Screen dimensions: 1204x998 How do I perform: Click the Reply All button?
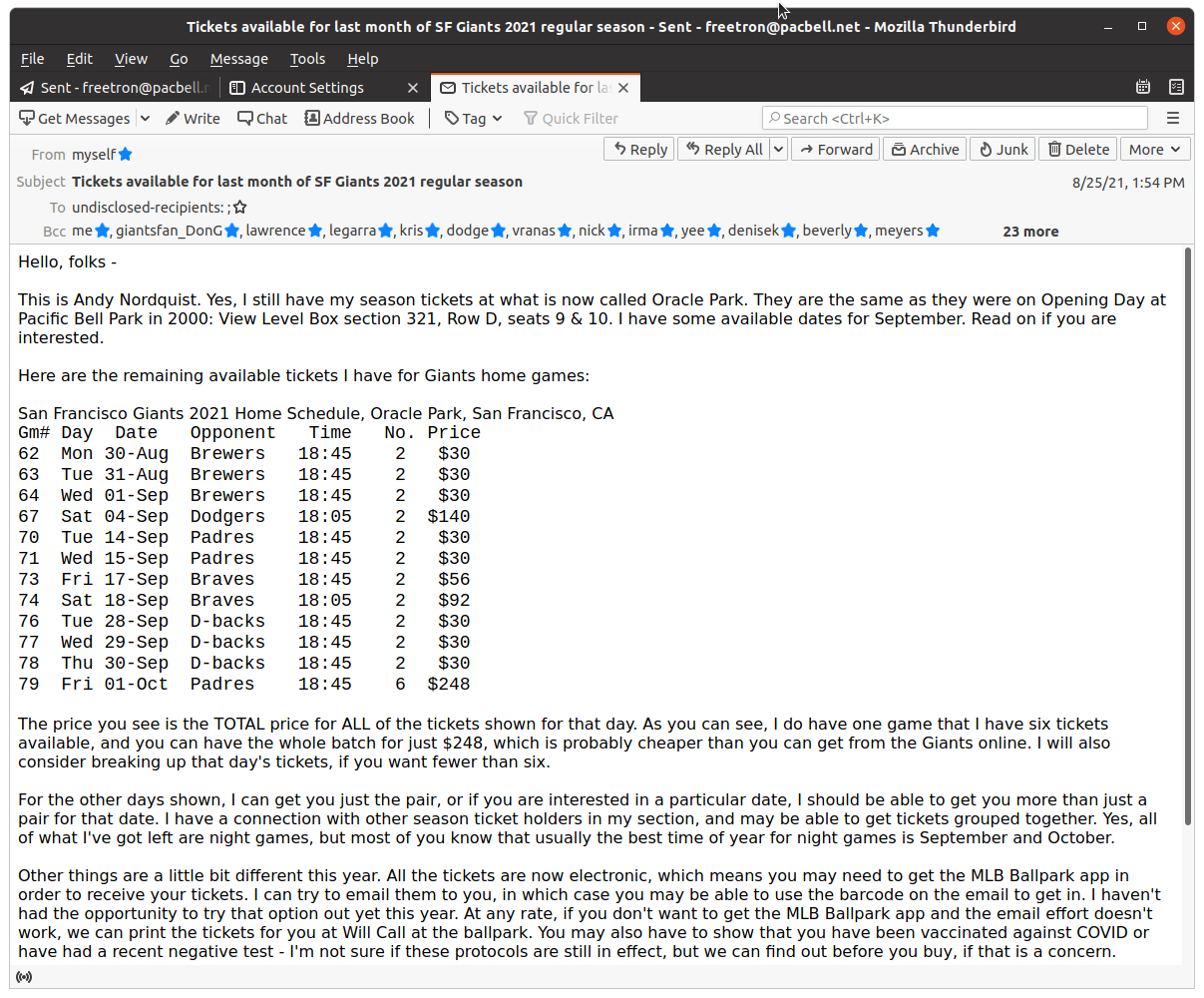point(723,150)
